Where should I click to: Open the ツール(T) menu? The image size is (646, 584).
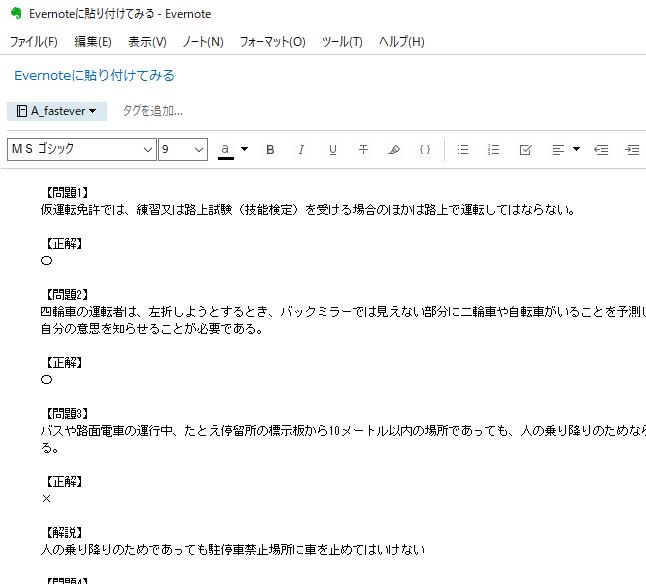coord(342,42)
